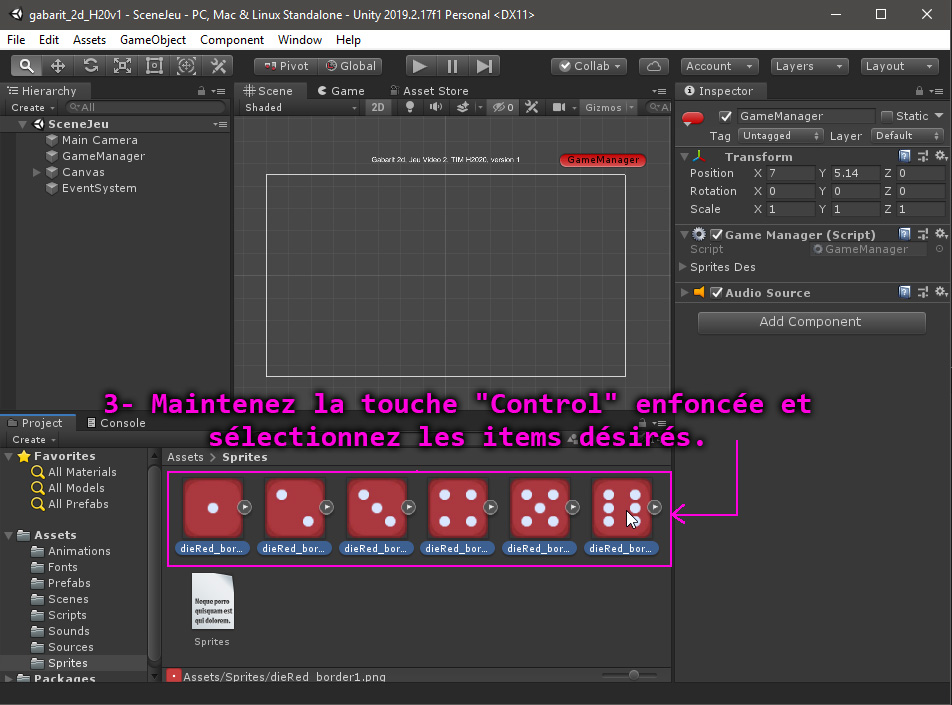Select the Scale tool
The width and height of the screenshot is (952, 705).
point(122,66)
